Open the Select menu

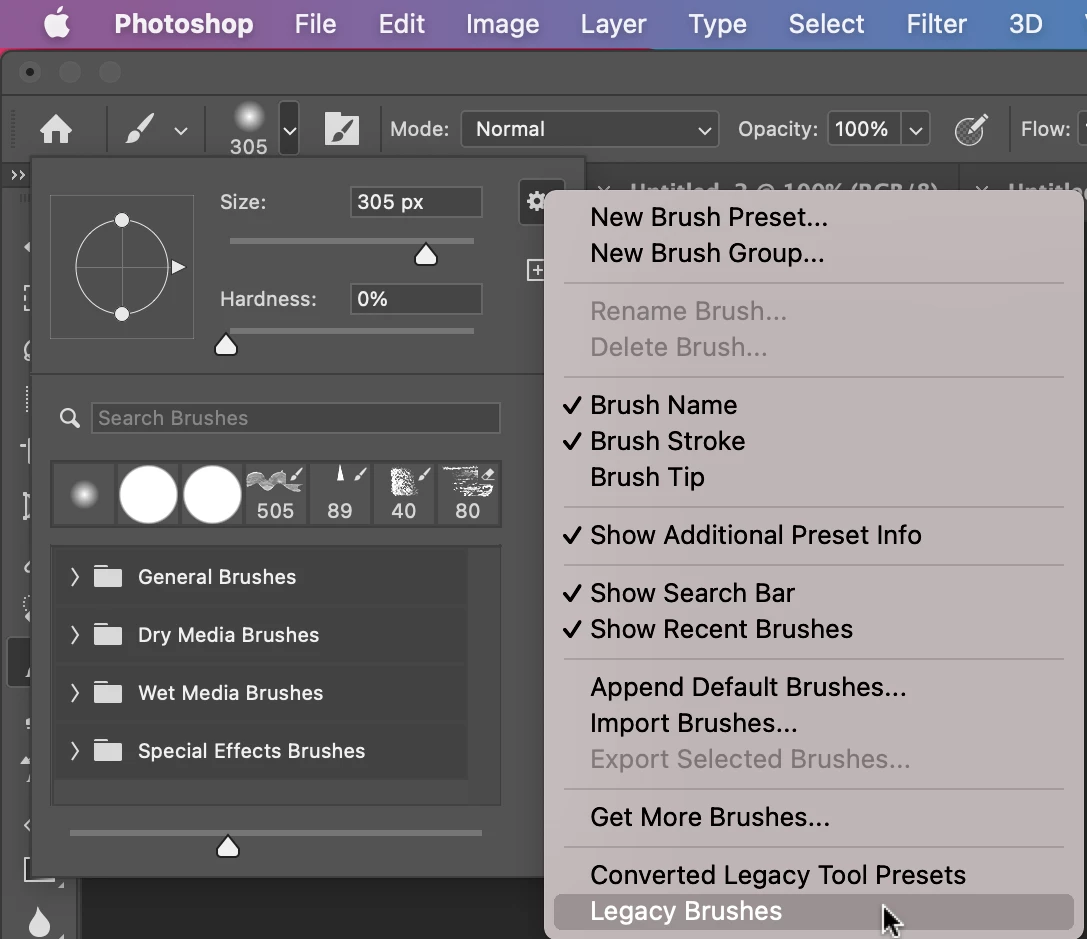point(826,24)
